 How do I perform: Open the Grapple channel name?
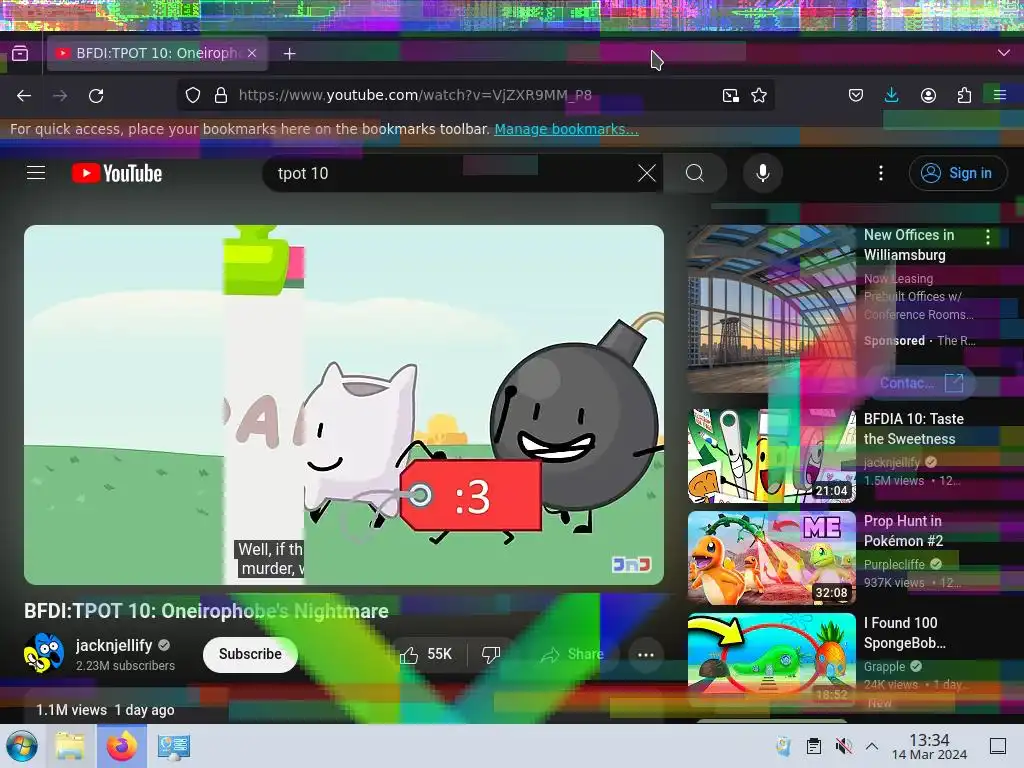(x=884, y=667)
